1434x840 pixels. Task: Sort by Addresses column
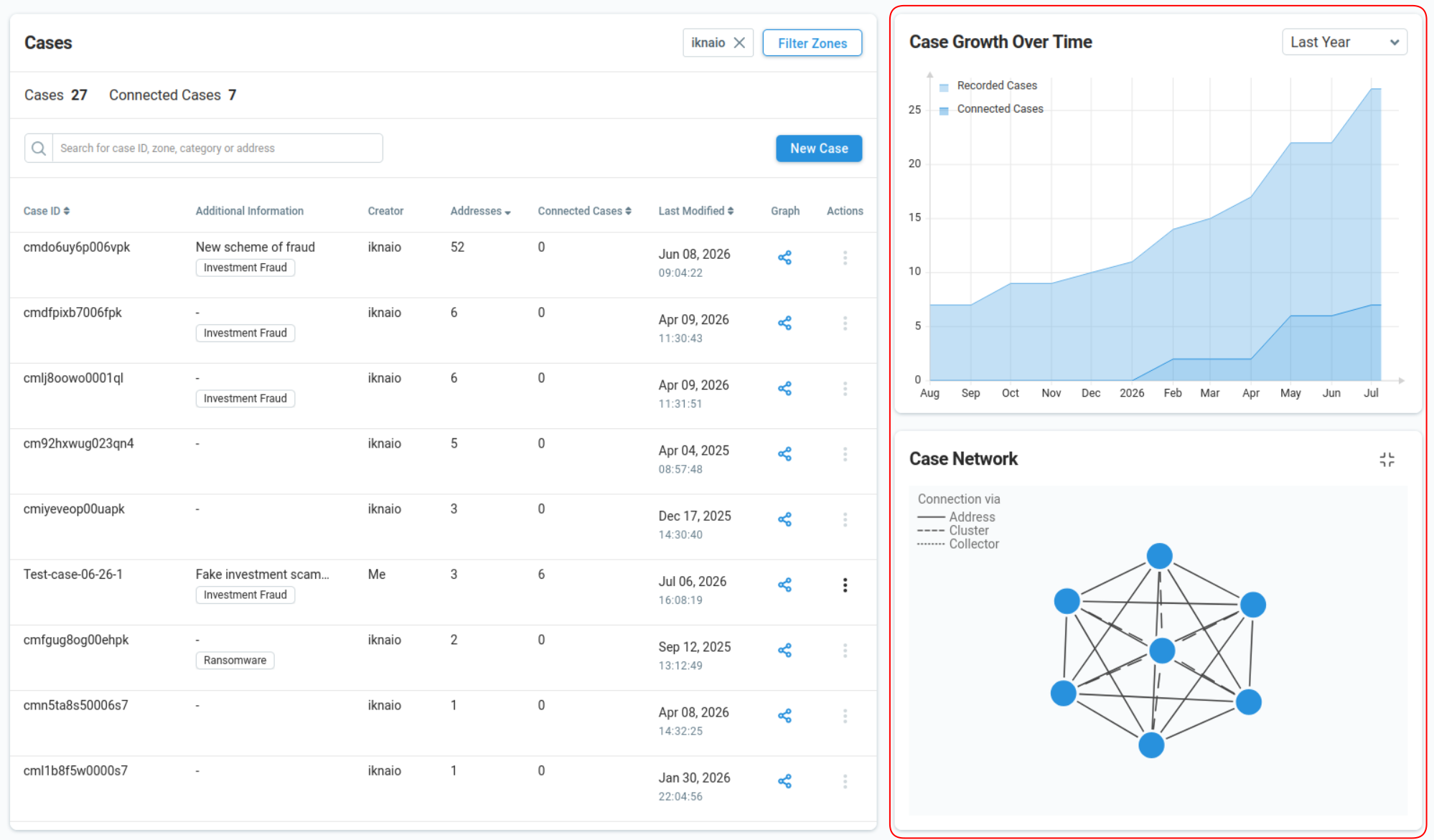click(x=480, y=211)
